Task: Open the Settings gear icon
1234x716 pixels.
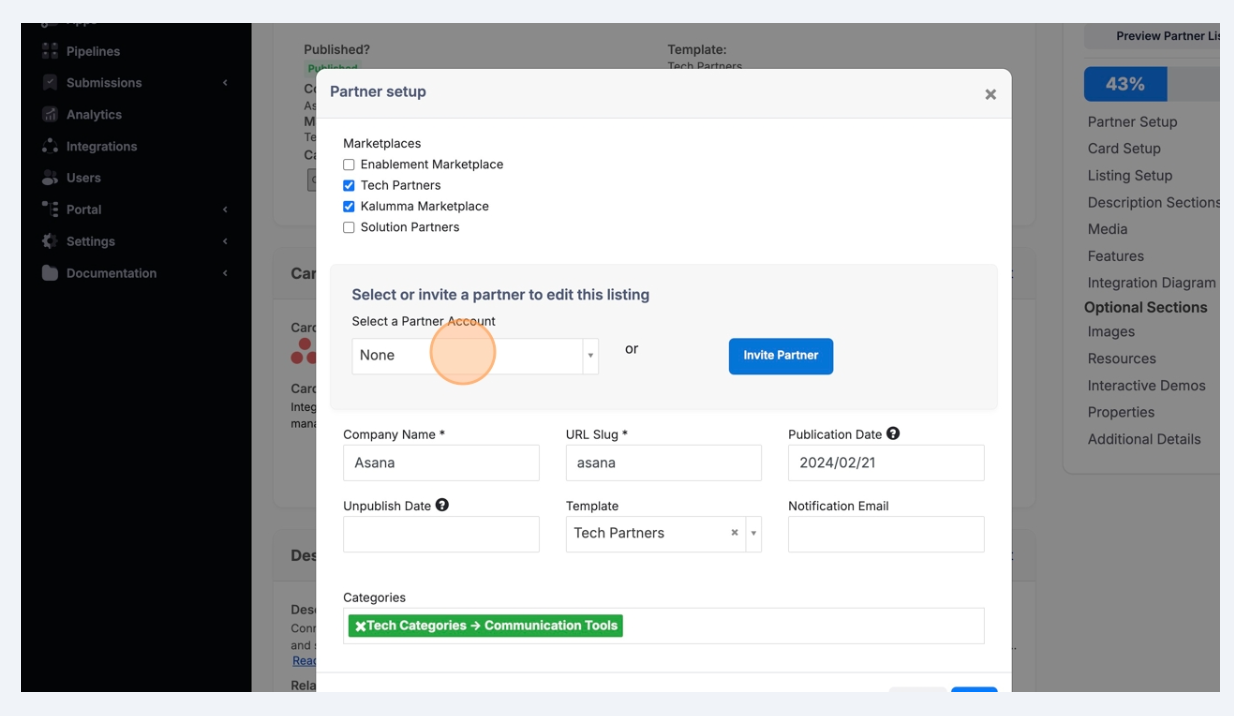Action: [x=50, y=241]
